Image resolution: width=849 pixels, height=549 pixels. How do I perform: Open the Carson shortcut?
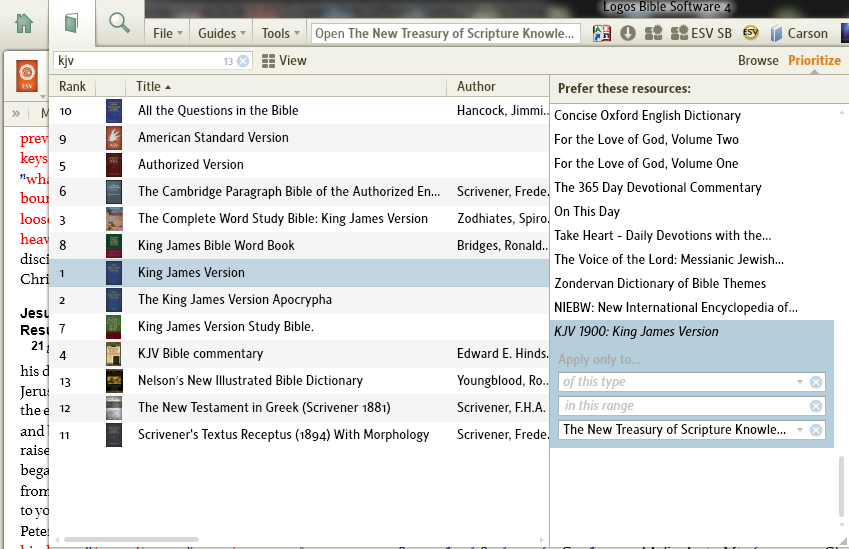click(x=799, y=34)
